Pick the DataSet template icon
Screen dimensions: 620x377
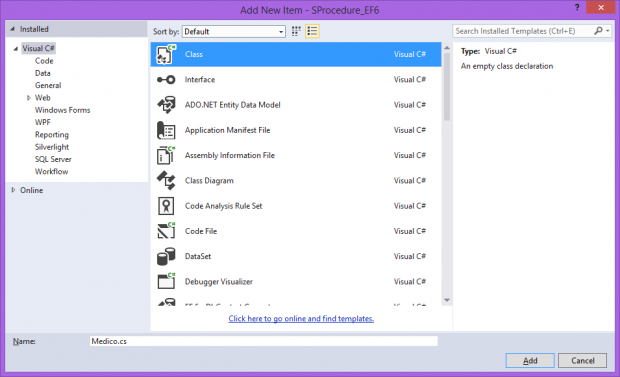[x=166, y=256]
